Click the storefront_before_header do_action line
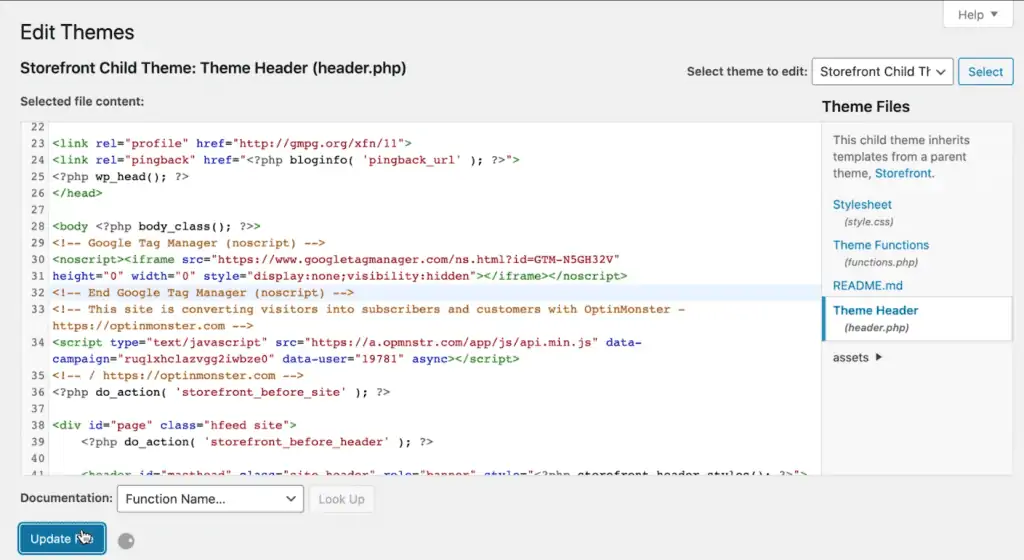 [x=257, y=442]
